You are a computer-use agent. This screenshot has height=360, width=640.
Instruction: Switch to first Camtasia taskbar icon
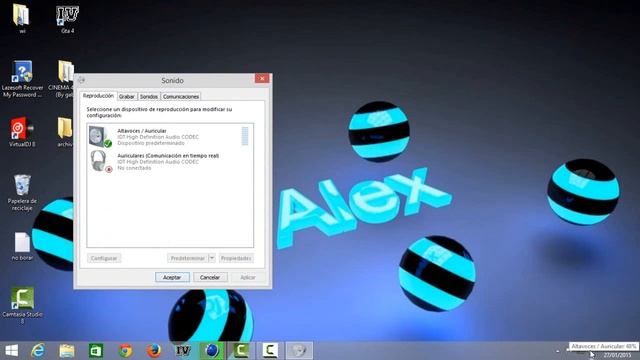tap(241, 351)
